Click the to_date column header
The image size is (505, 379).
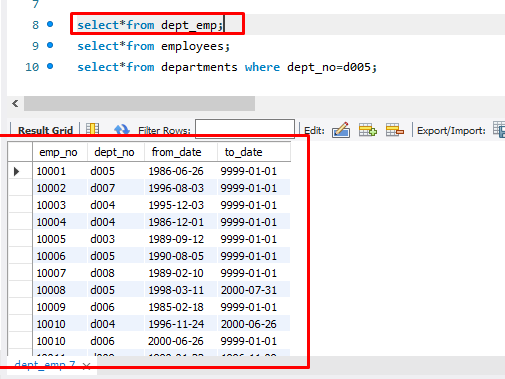[x=254, y=152]
